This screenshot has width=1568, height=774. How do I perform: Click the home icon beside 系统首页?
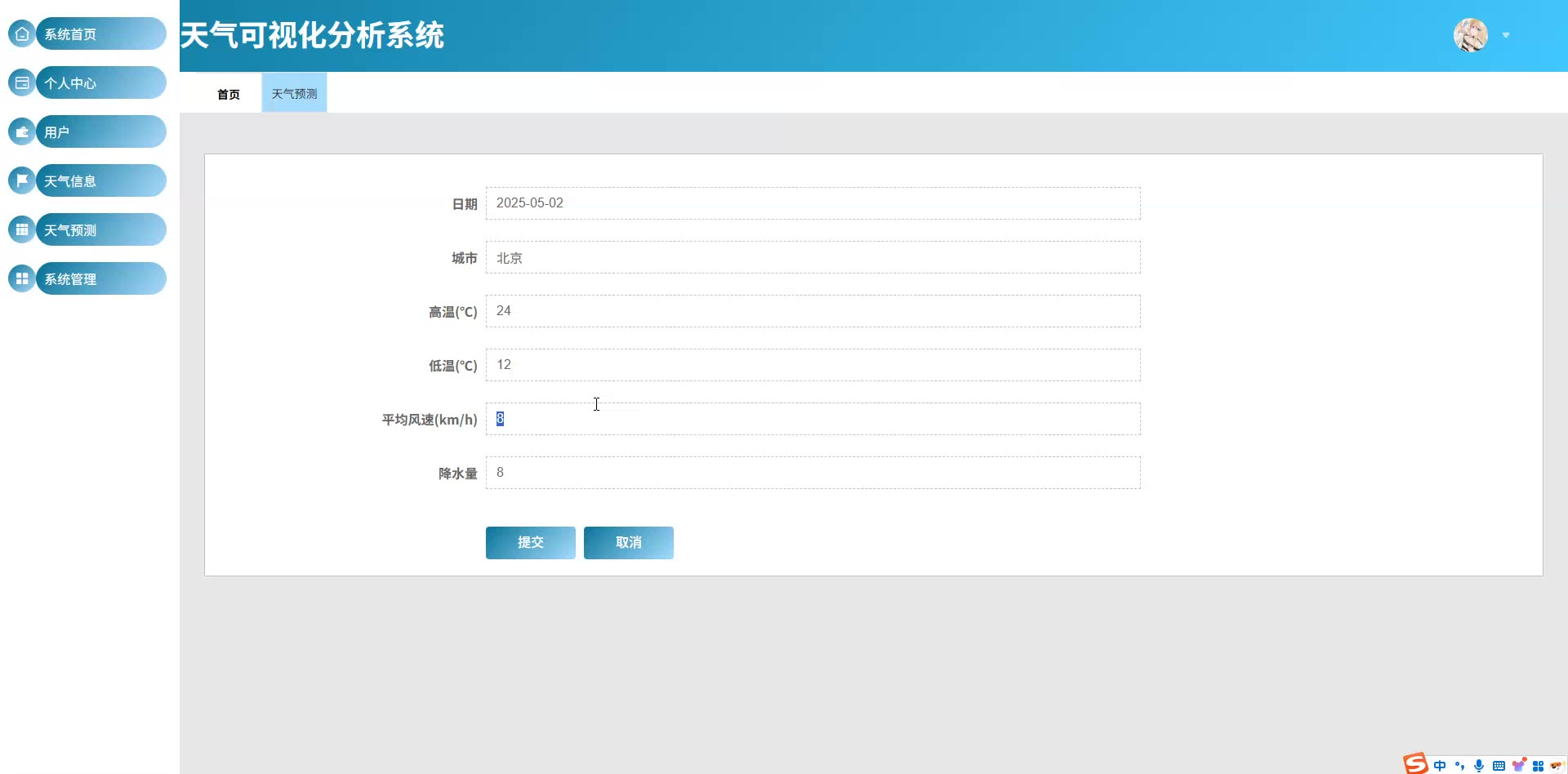point(22,33)
